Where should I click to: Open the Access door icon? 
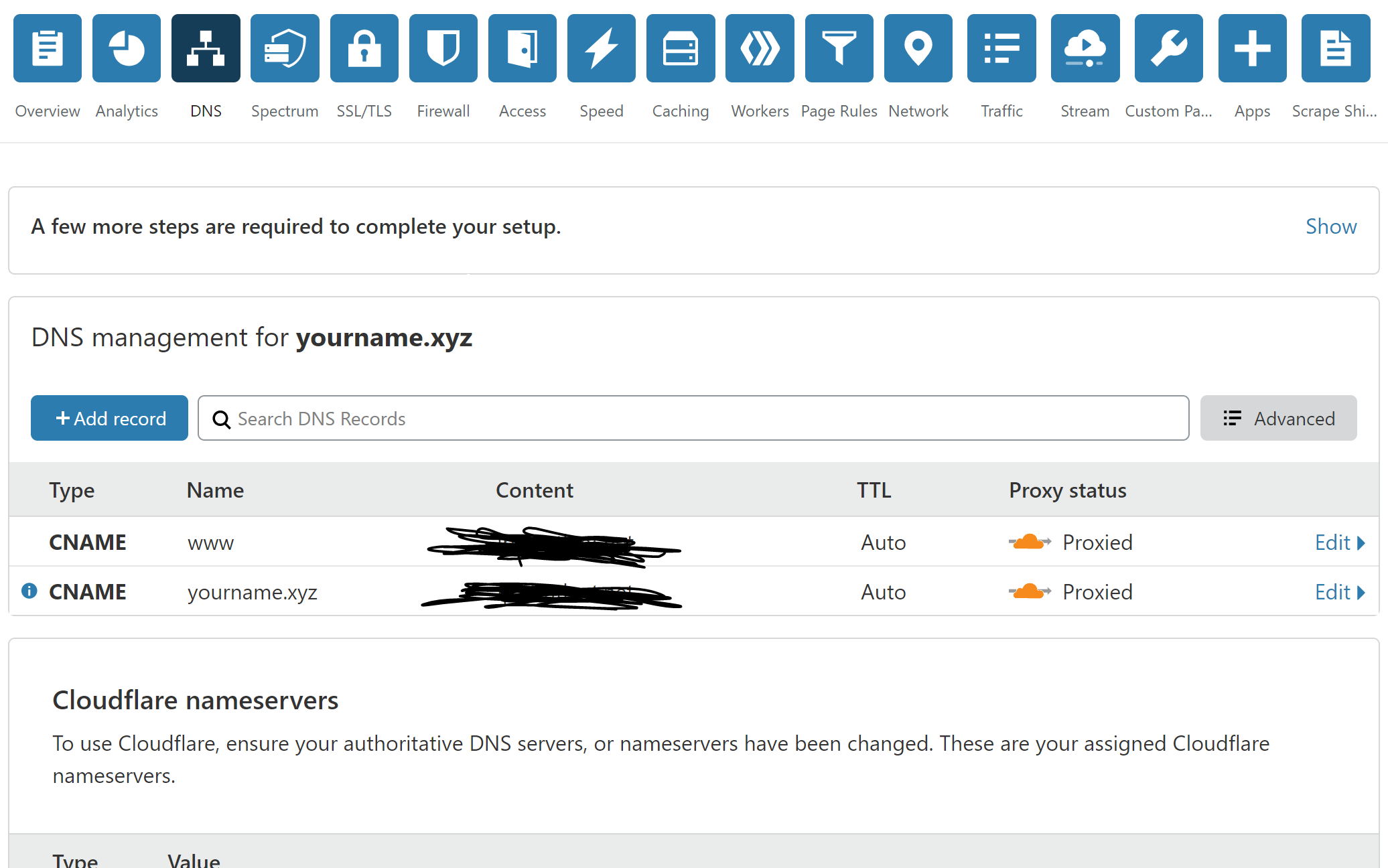(x=523, y=48)
